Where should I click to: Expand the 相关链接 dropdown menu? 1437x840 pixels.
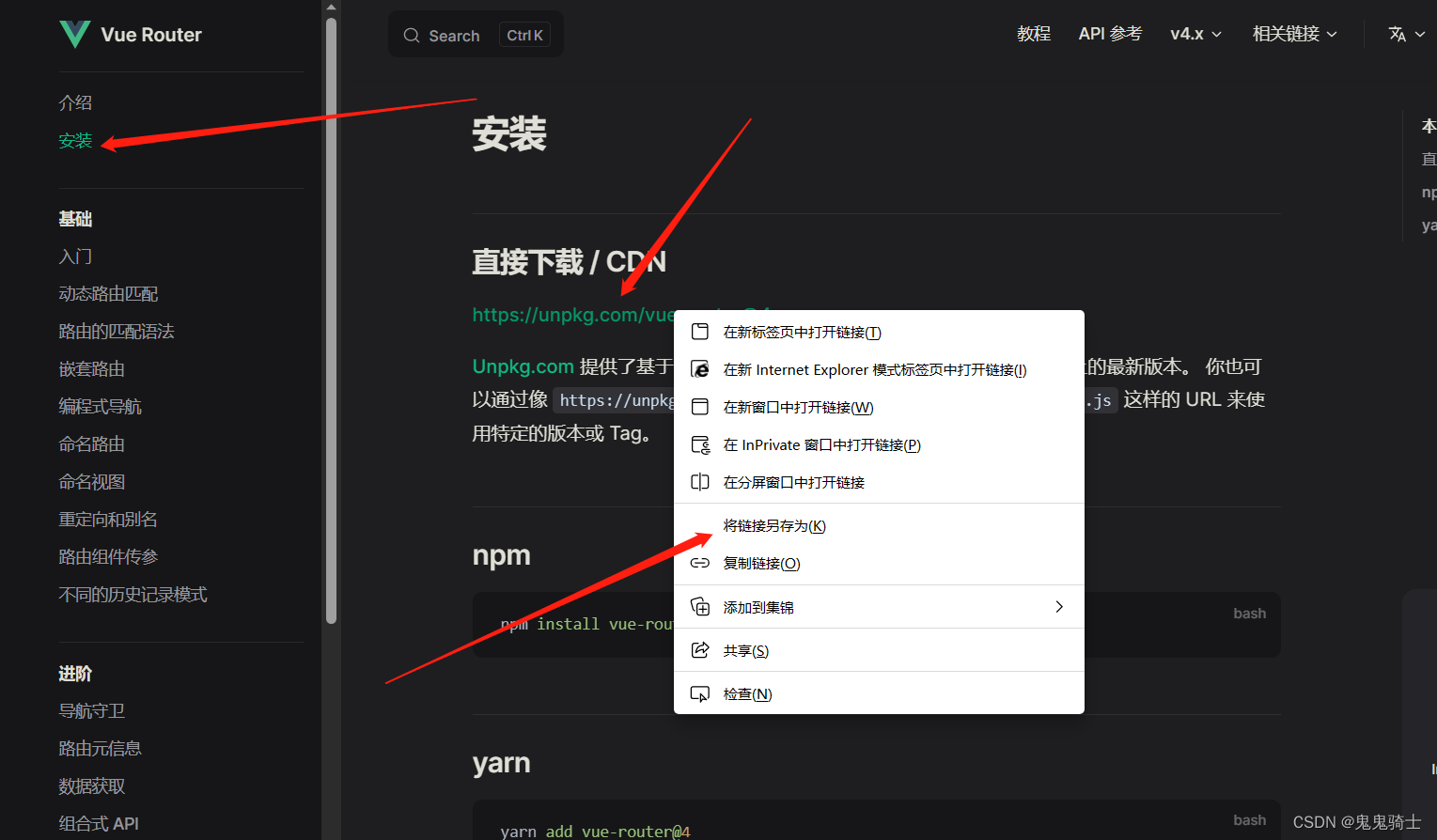click(x=1294, y=34)
